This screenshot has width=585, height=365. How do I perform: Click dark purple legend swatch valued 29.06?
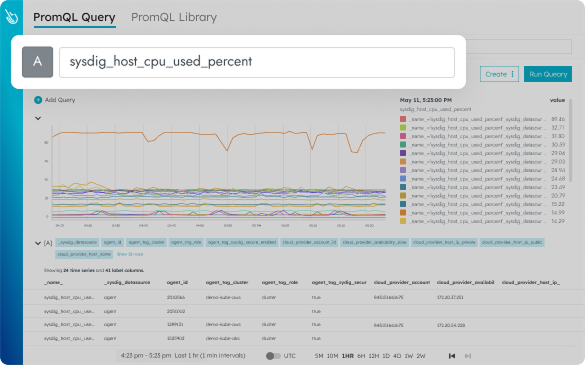click(403, 153)
